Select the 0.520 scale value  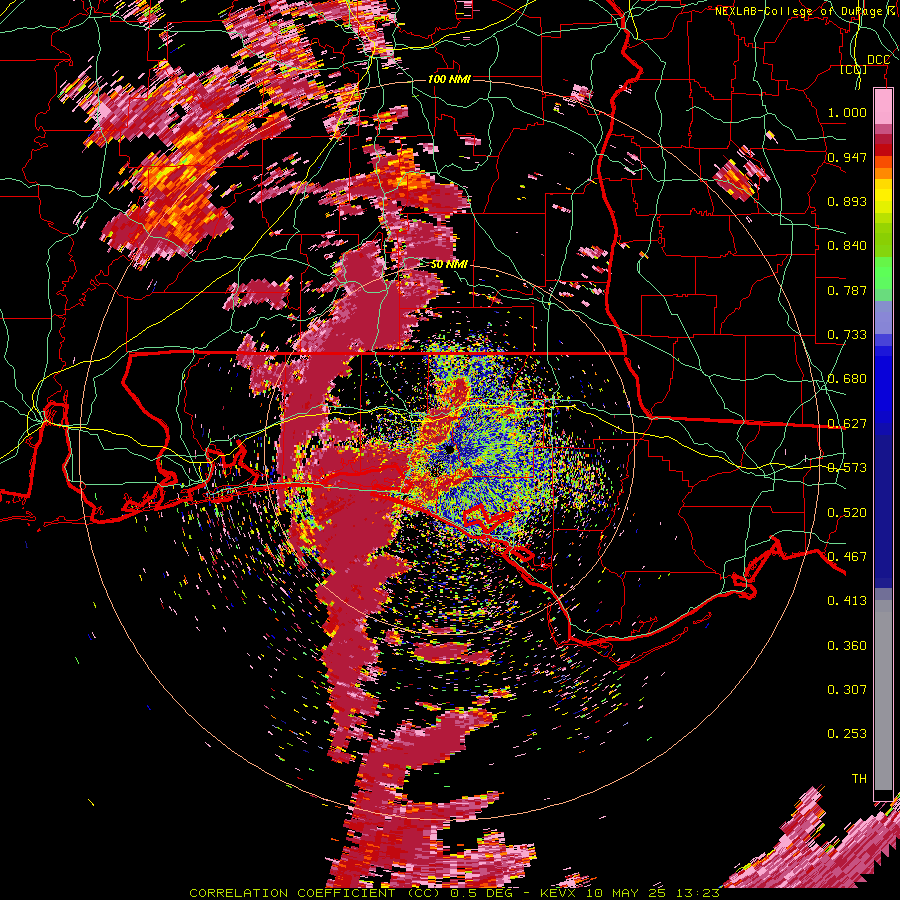(847, 513)
